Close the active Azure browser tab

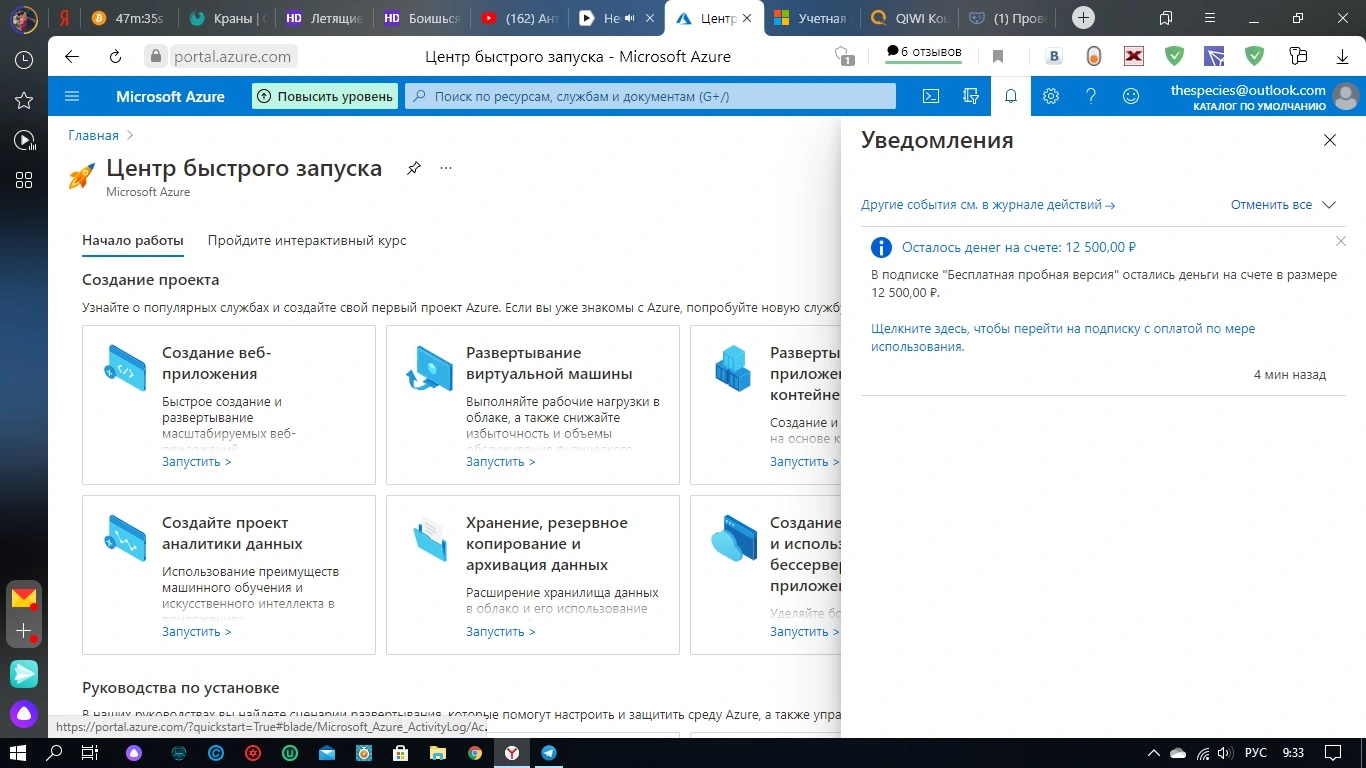pos(747,18)
